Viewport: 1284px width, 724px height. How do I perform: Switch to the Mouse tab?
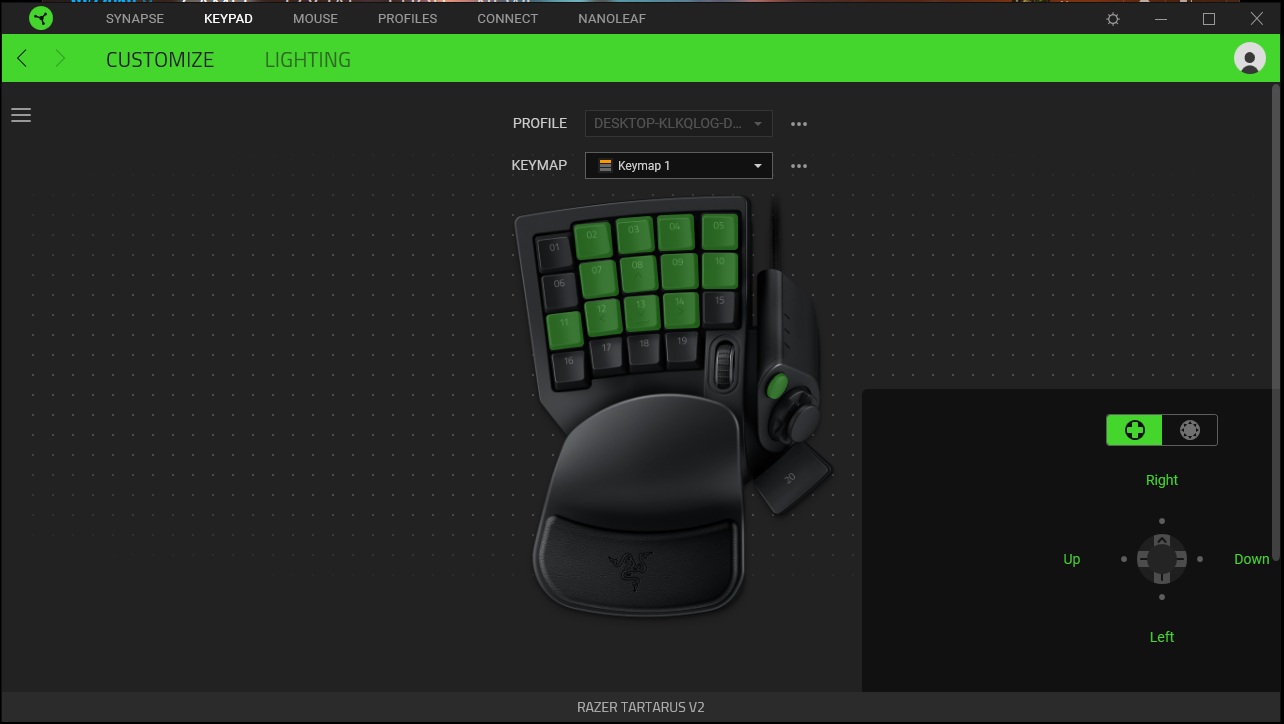(315, 19)
